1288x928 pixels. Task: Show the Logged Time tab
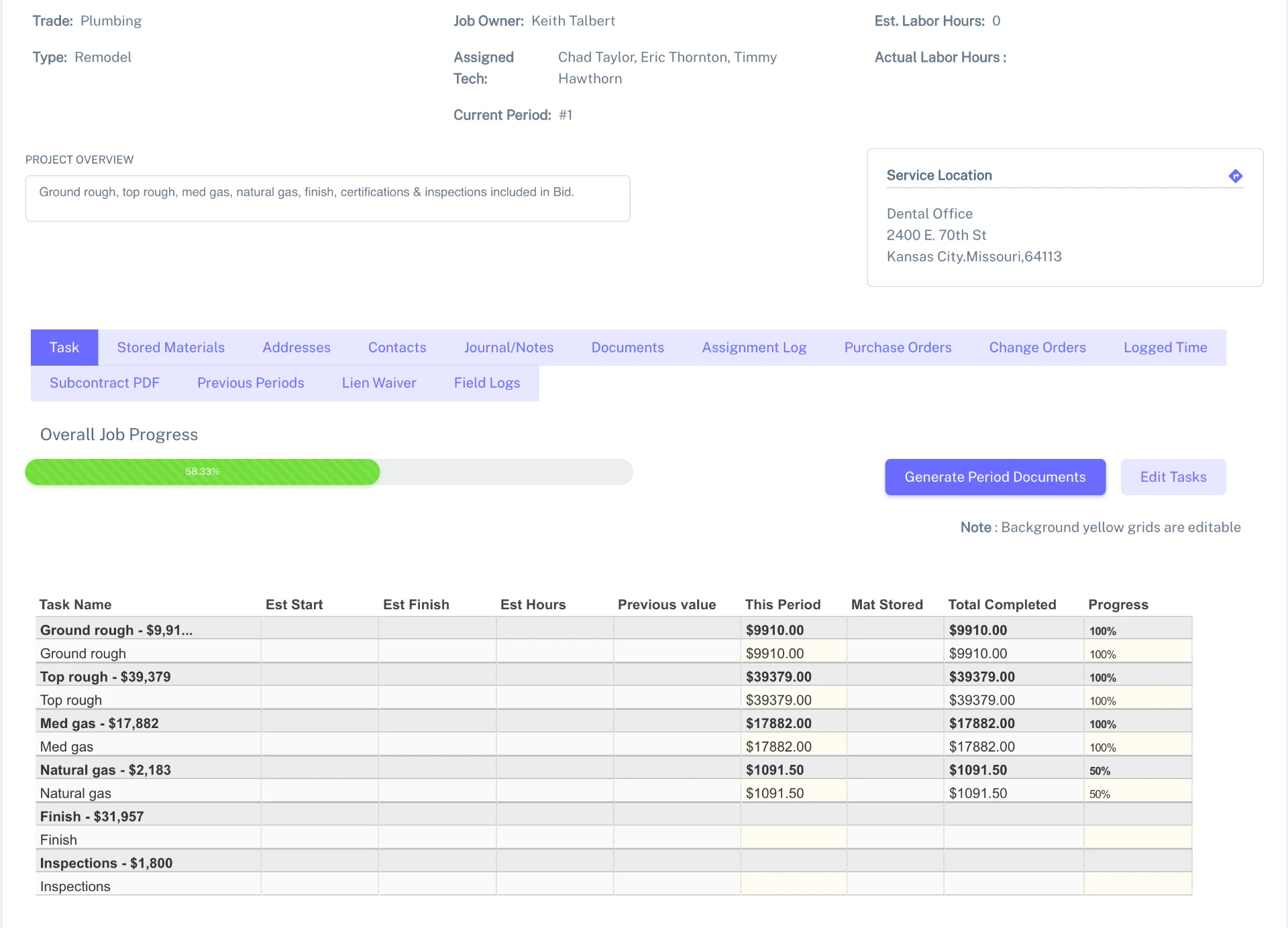(1165, 348)
